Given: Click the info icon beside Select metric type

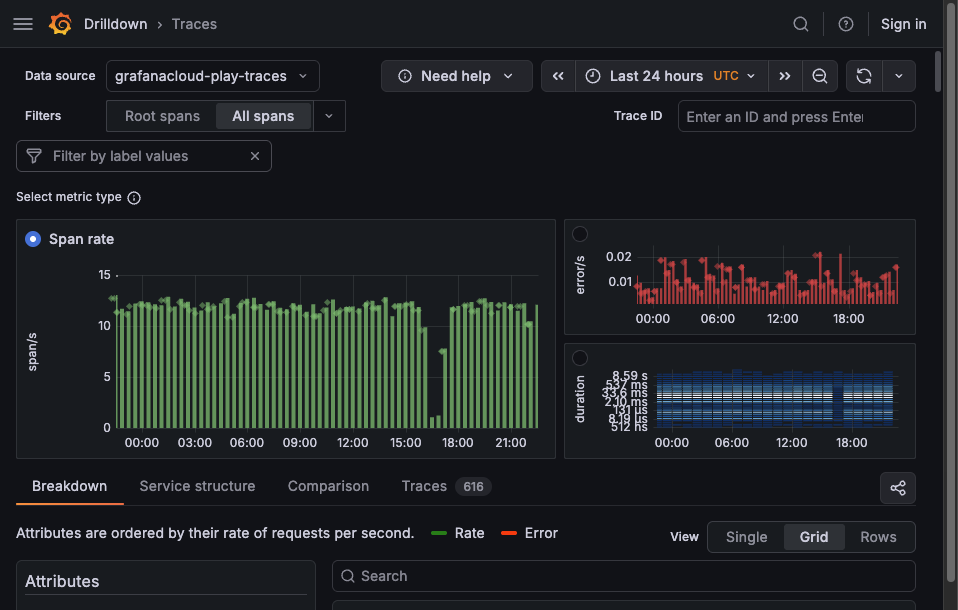Looking at the screenshot, I should (x=134, y=197).
